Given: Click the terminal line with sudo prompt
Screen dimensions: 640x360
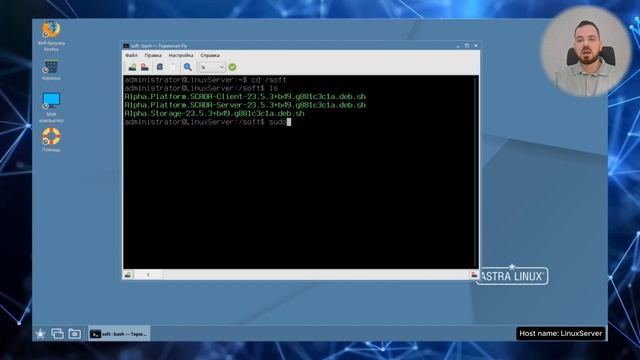Looking at the screenshot, I should point(207,122).
